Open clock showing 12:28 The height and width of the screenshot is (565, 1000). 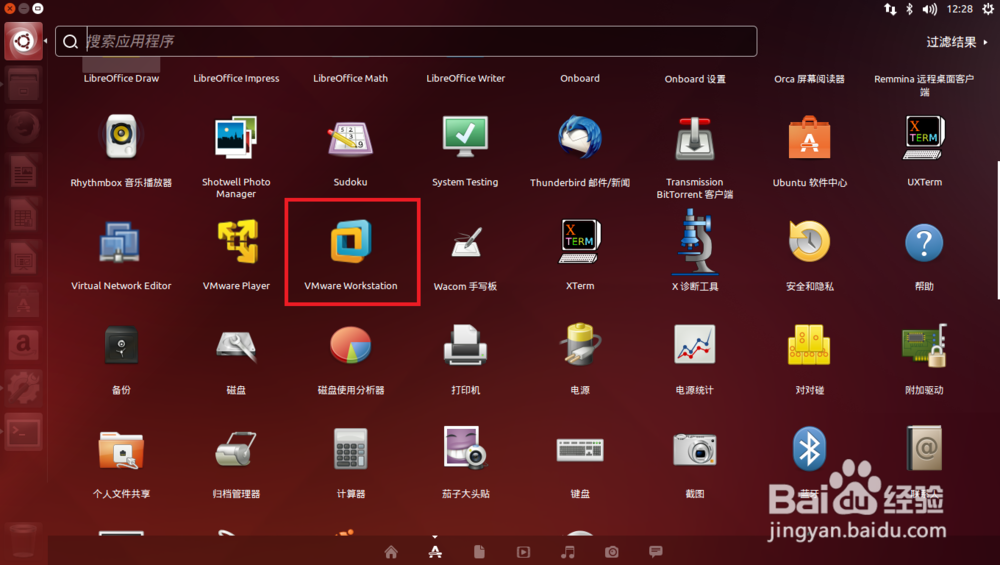pyautogui.click(x=959, y=9)
